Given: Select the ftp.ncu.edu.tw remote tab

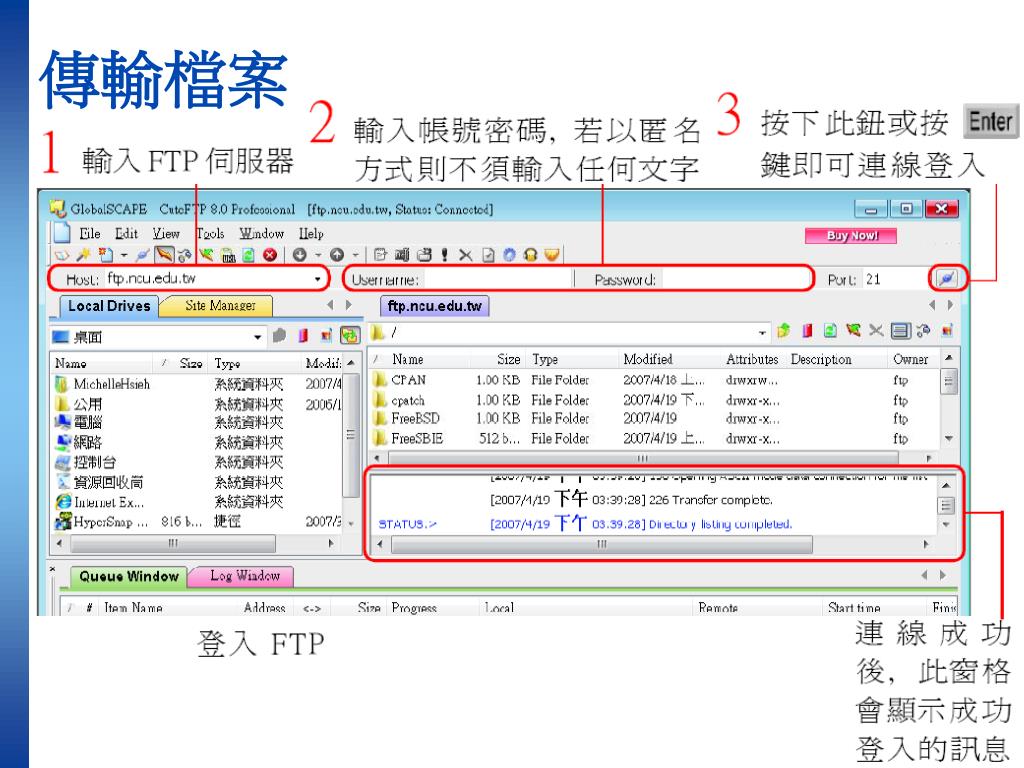Looking at the screenshot, I should (x=434, y=306).
